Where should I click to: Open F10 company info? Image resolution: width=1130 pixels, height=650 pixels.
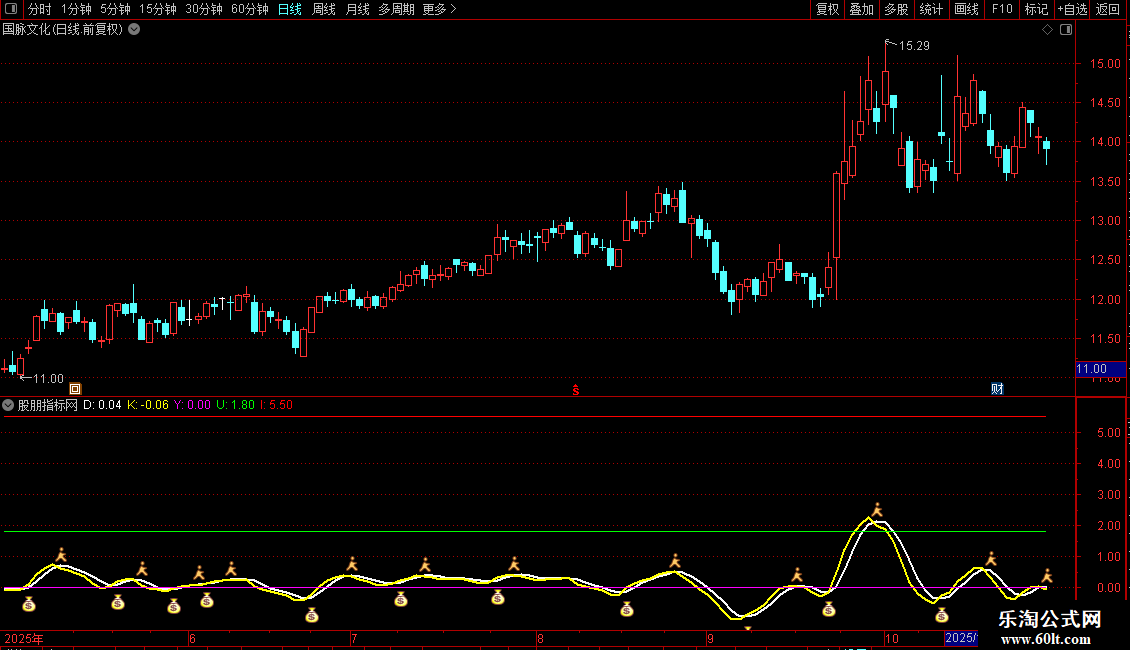point(1002,9)
